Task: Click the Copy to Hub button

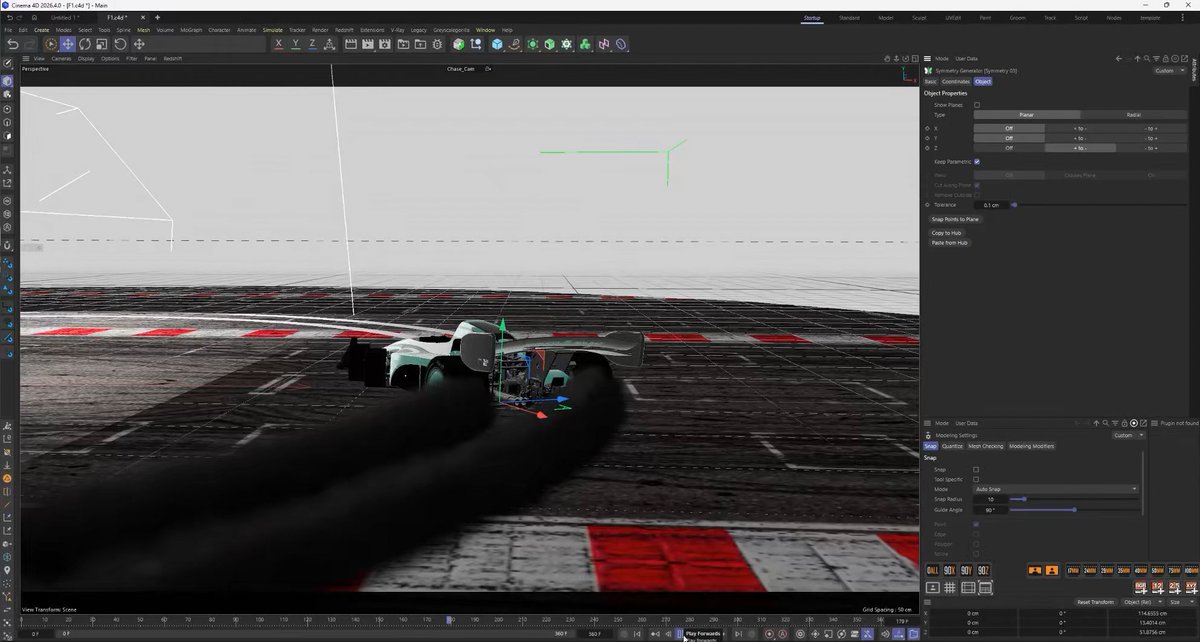Action: coord(947,233)
